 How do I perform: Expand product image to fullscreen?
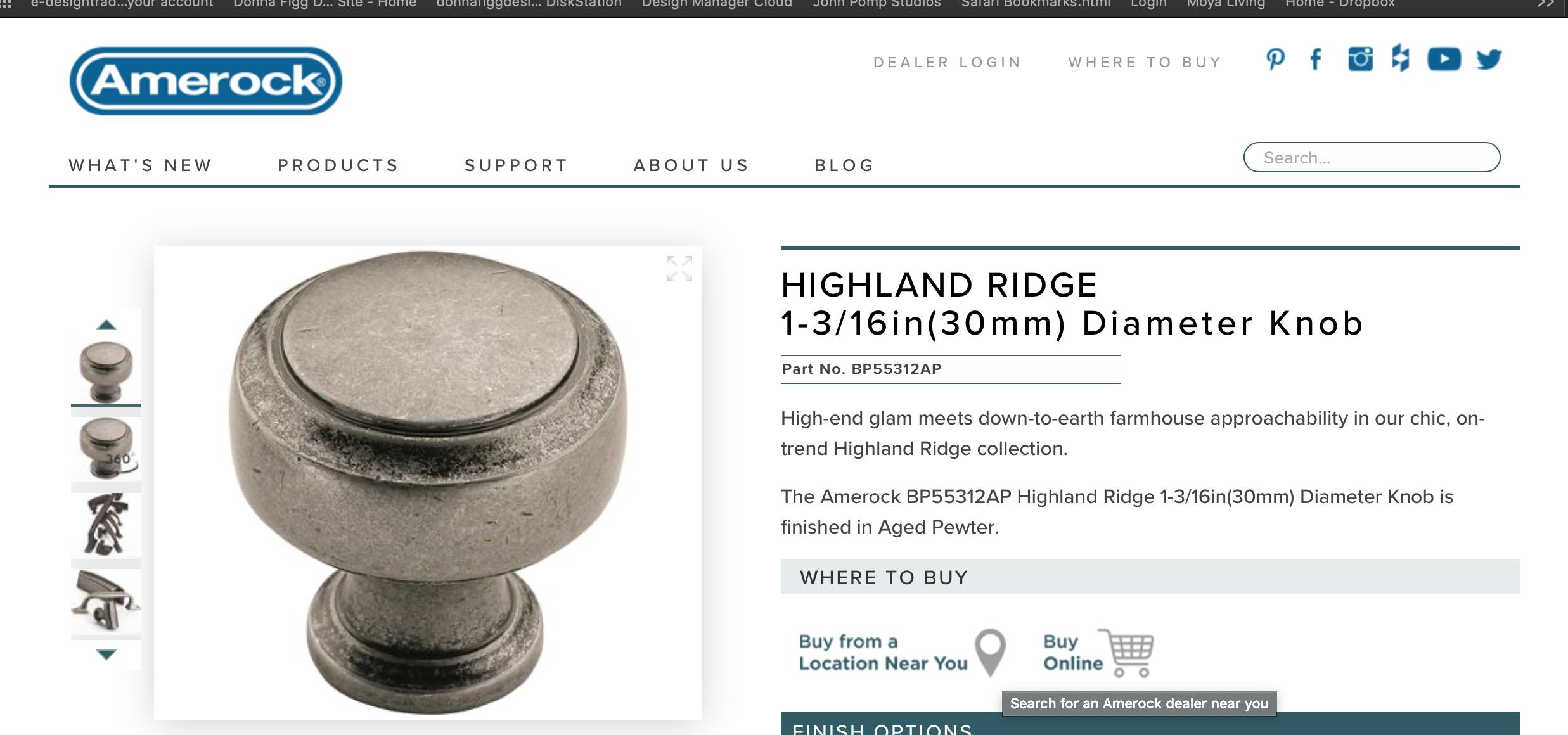679,269
